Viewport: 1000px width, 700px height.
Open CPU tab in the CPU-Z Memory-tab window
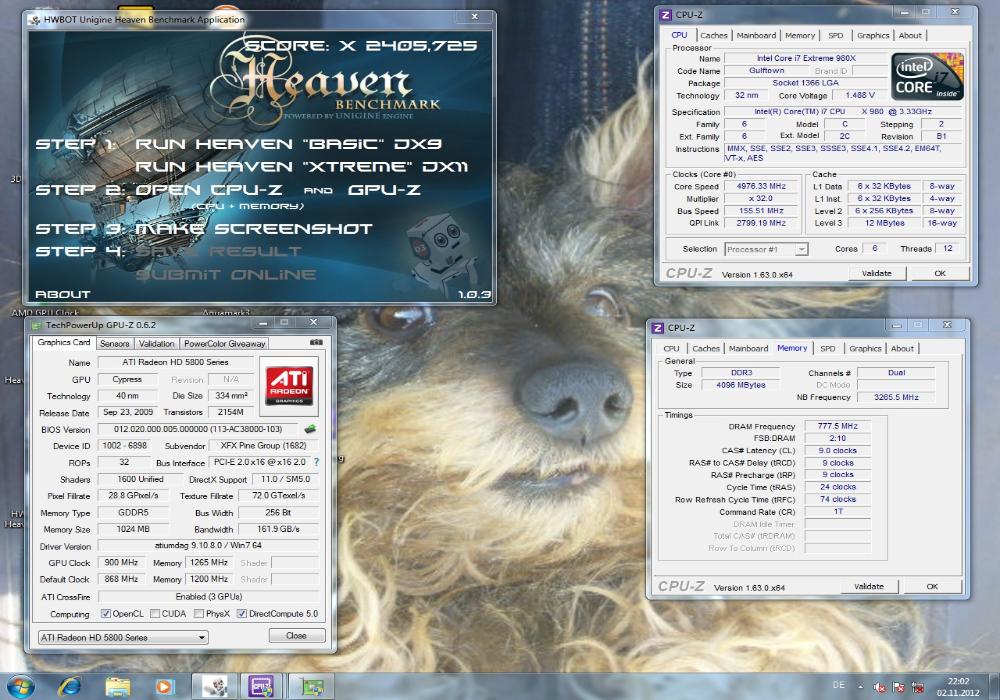point(672,349)
